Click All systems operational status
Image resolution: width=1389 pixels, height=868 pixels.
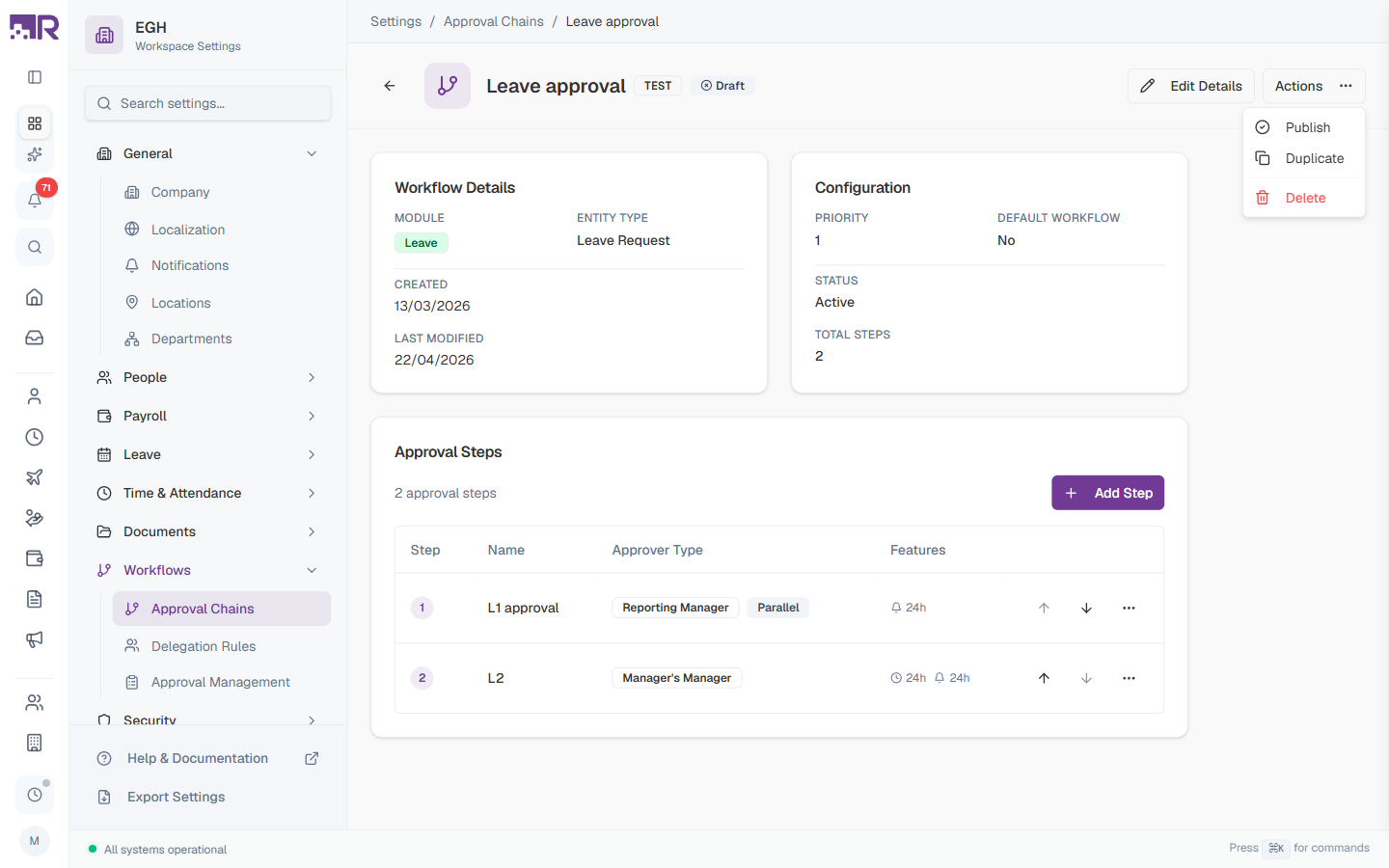(158, 850)
